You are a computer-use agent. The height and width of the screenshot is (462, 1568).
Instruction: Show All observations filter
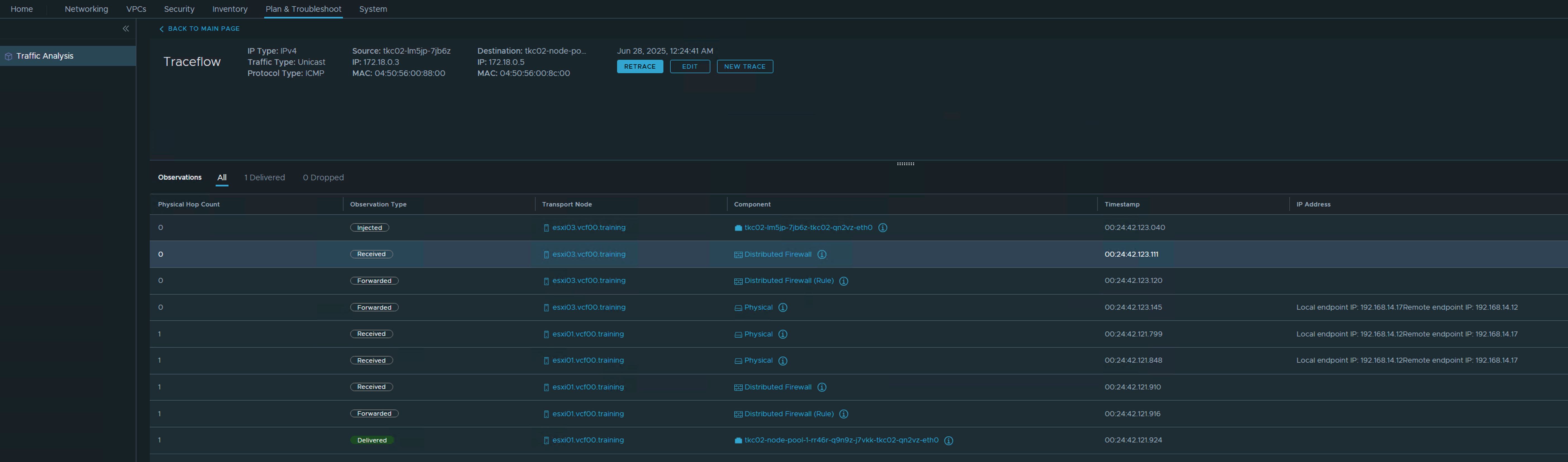coord(222,177)
